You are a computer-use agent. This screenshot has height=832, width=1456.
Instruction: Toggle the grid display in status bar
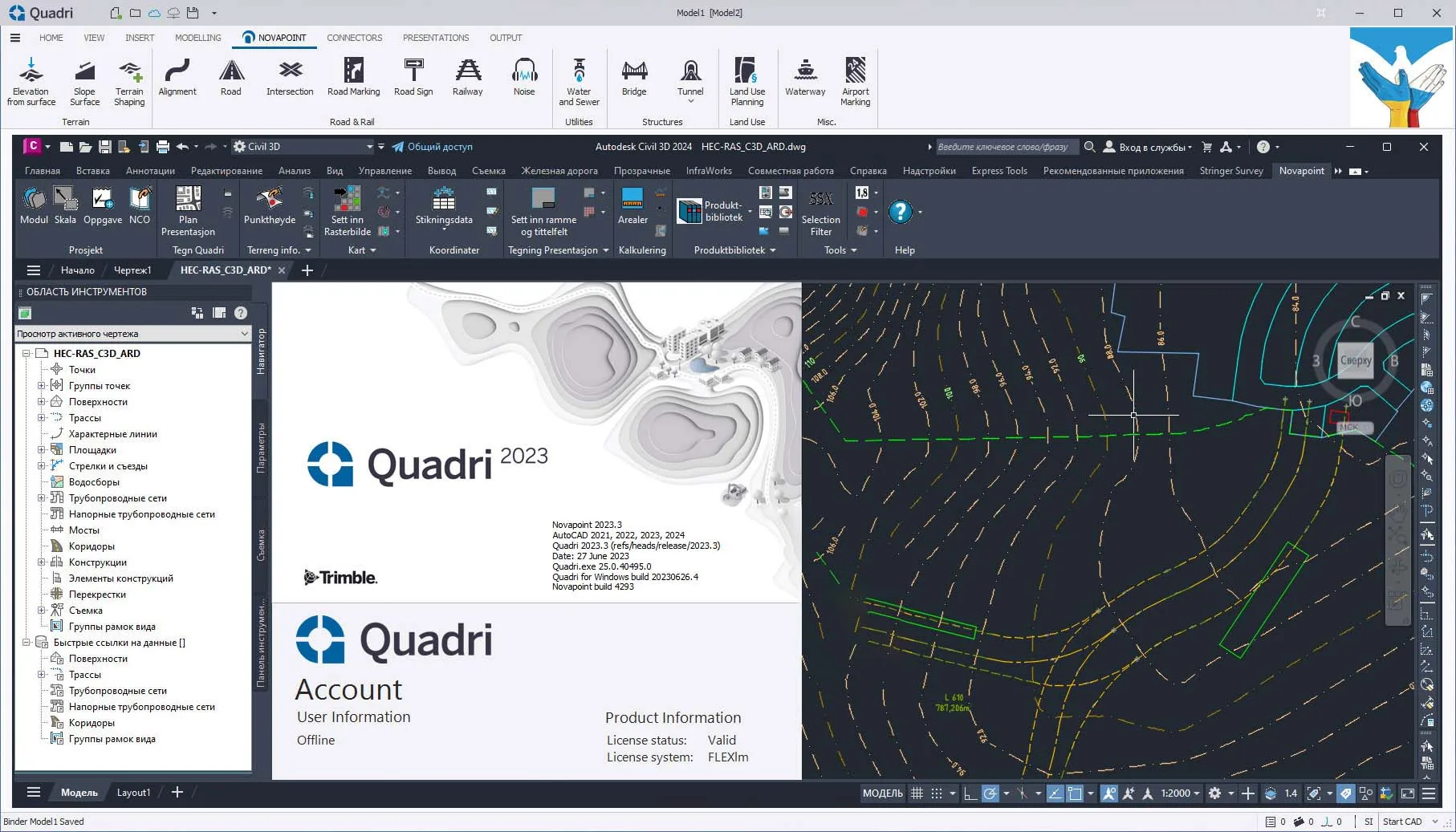pyautogui.click(x=917, y=793)
